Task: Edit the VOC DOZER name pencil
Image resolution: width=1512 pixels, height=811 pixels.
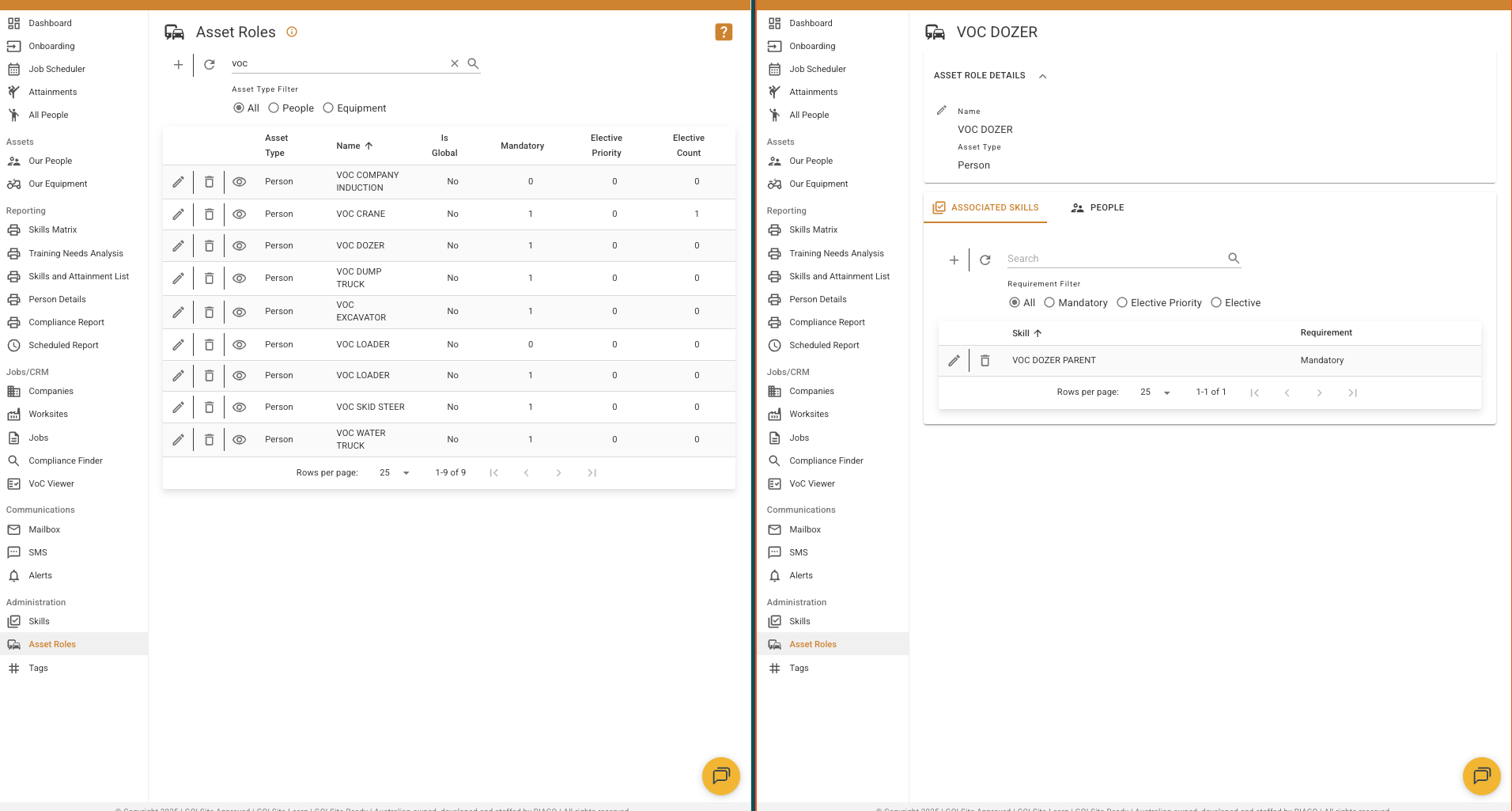Action: (x=941, y=111)
